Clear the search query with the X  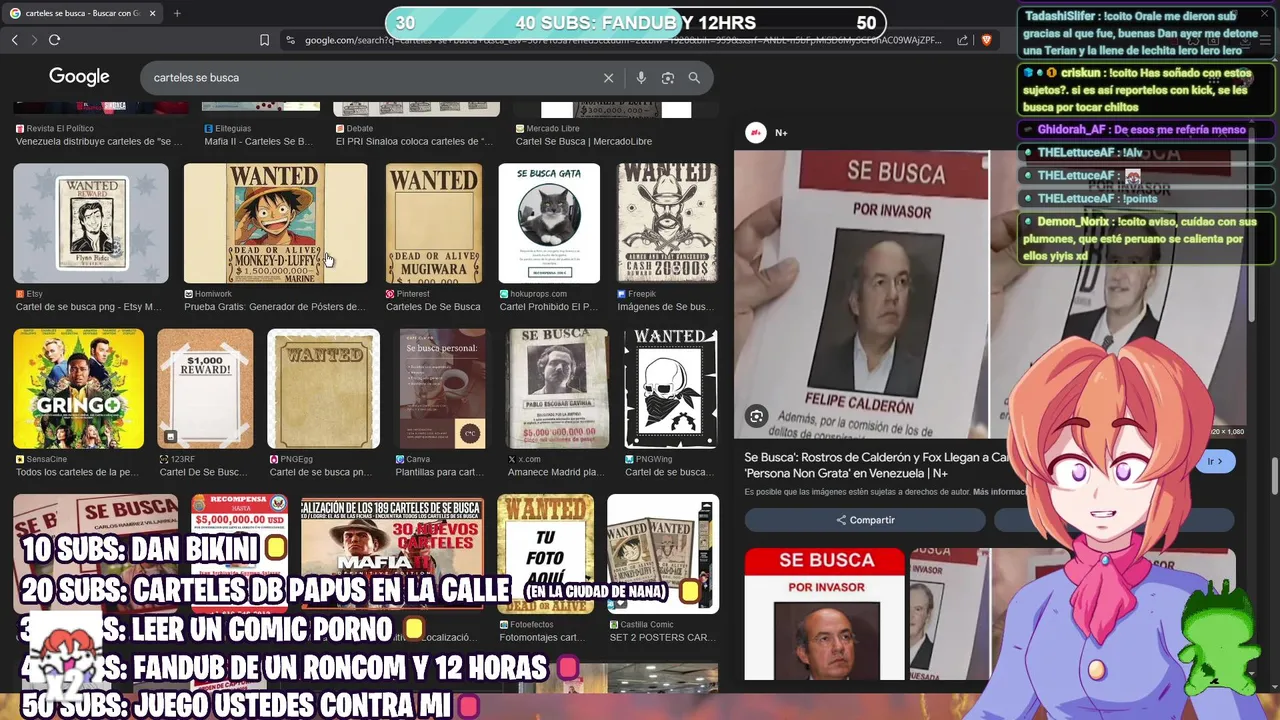[x=608, y=77]
